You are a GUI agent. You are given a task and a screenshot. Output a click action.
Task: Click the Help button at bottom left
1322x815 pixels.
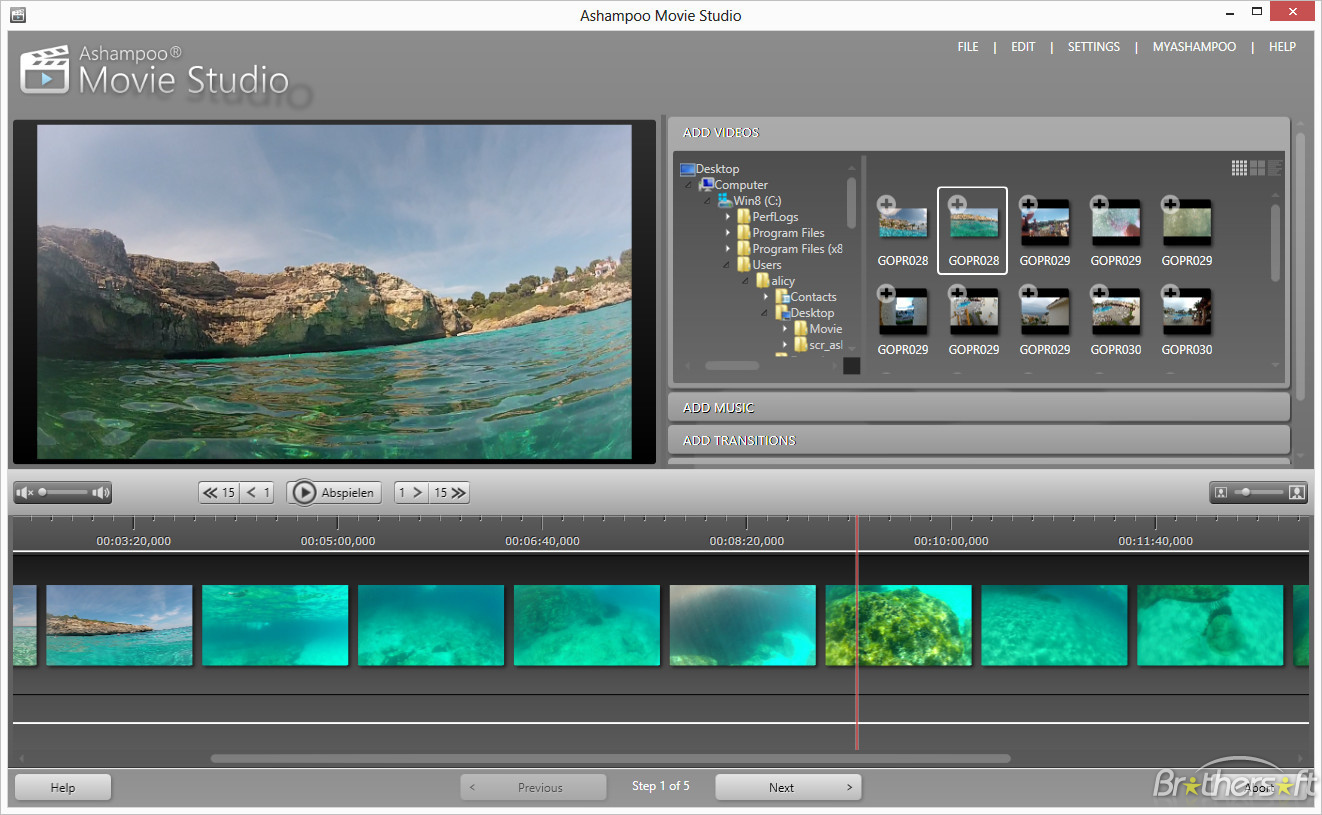coord(63,787)
